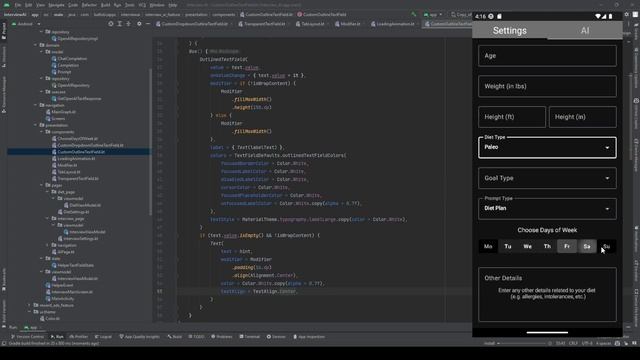
Task: Open the Goal Type dropdown
Action: point(547,178)
